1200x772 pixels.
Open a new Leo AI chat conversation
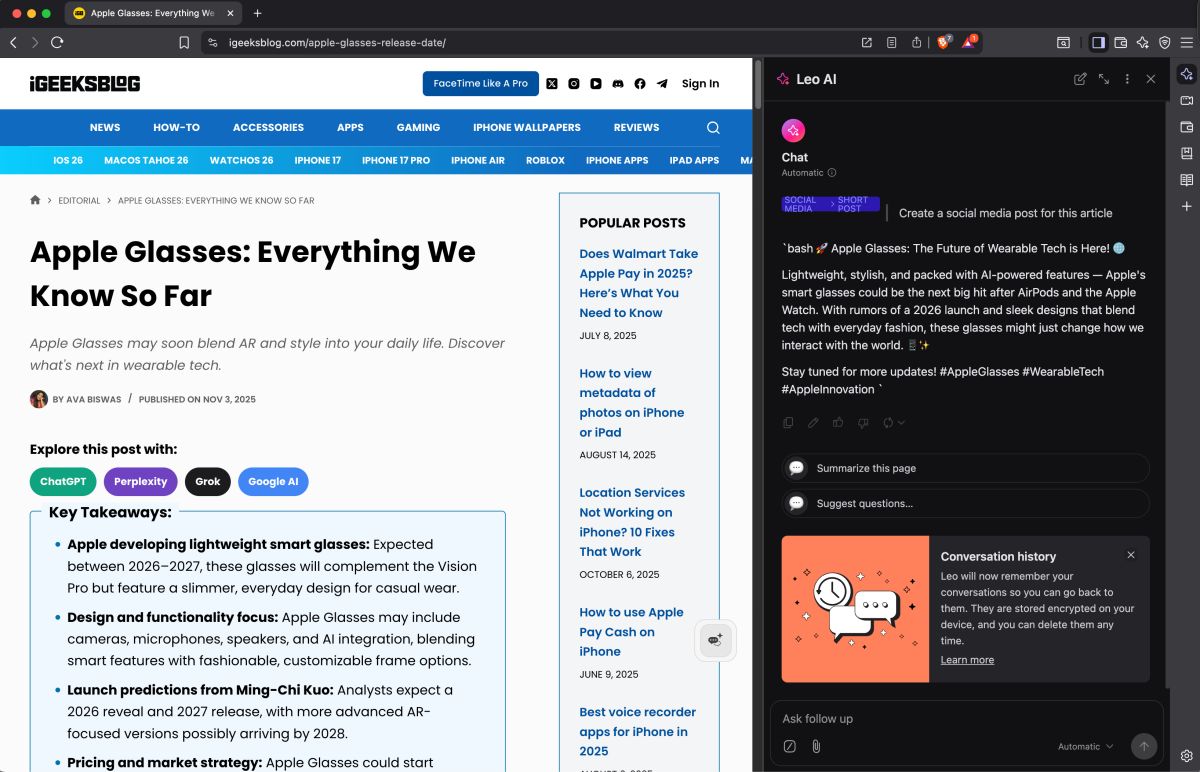pyautogui.click(x=1081, y=79)
